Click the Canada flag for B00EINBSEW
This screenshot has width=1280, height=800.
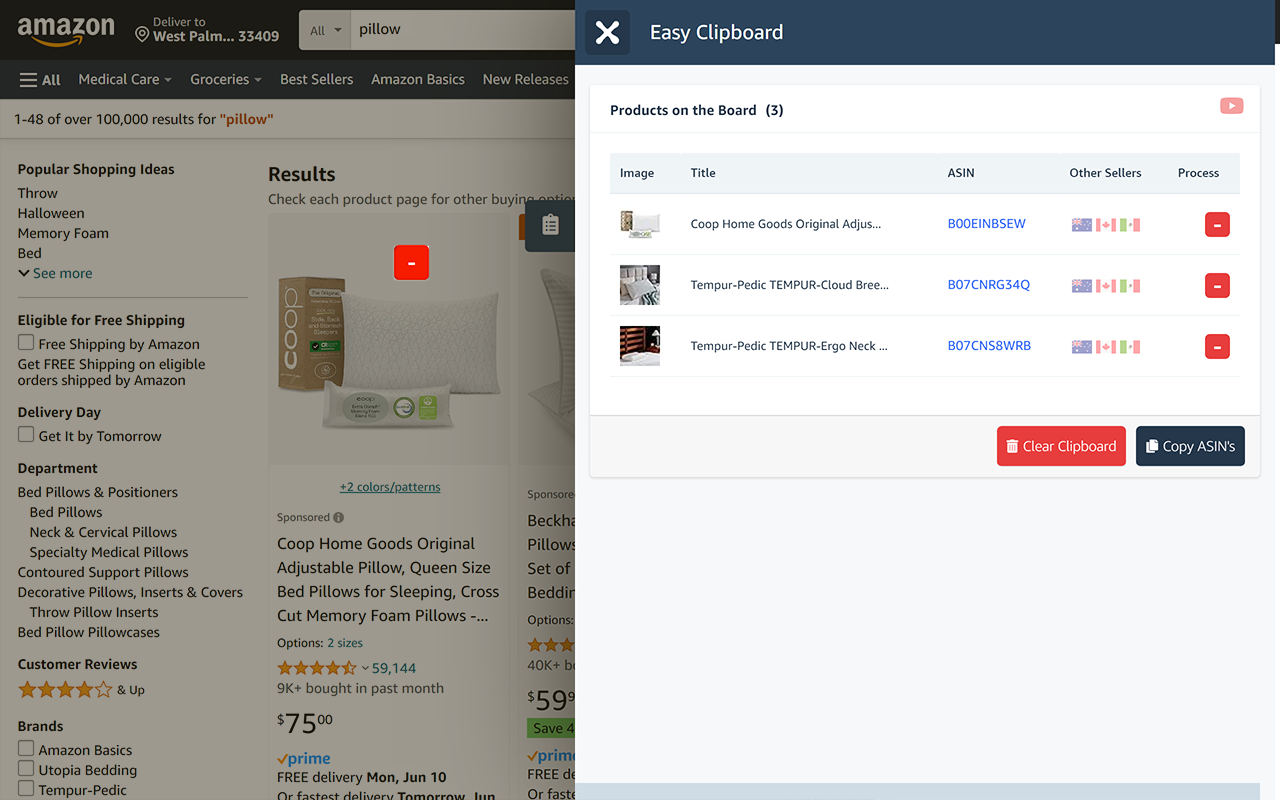[x=1105, y=225]
